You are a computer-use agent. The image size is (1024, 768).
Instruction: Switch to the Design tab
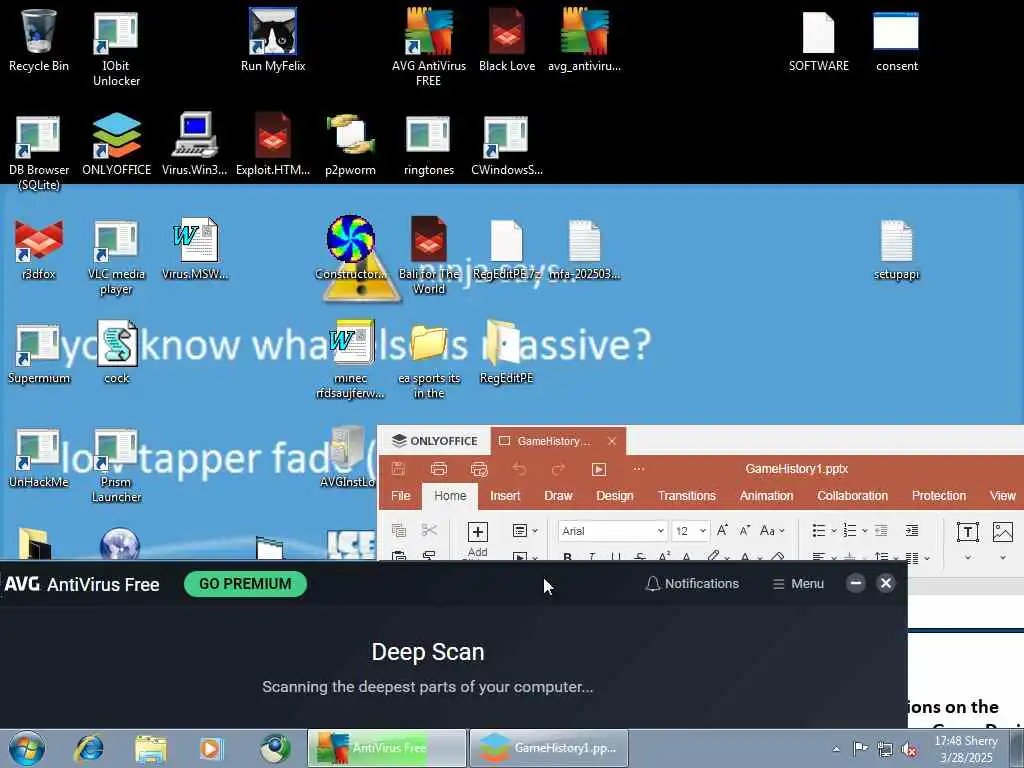point(615,496)
